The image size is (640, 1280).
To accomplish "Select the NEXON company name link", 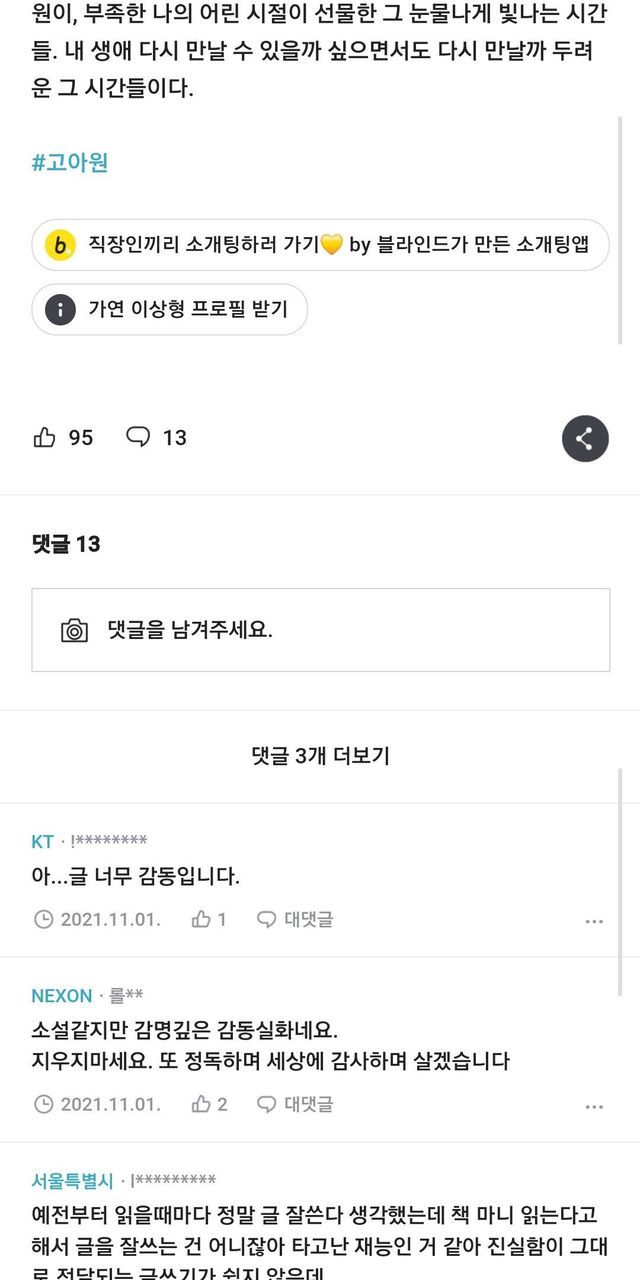I will tap(62, 996).
